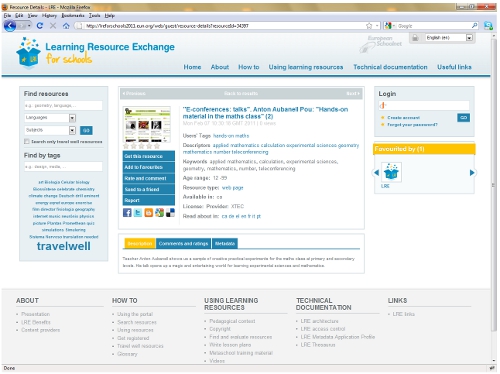Bookmark page with star icon in address bar
Viewport: 500px width, 374px height.
pyautogui.click(x=369, y=26)
